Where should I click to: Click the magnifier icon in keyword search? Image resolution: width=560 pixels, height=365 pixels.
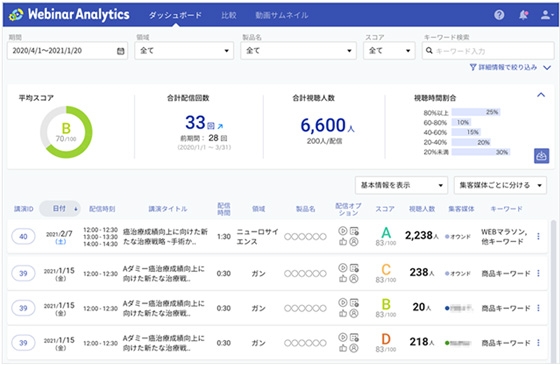pos(429,51)
